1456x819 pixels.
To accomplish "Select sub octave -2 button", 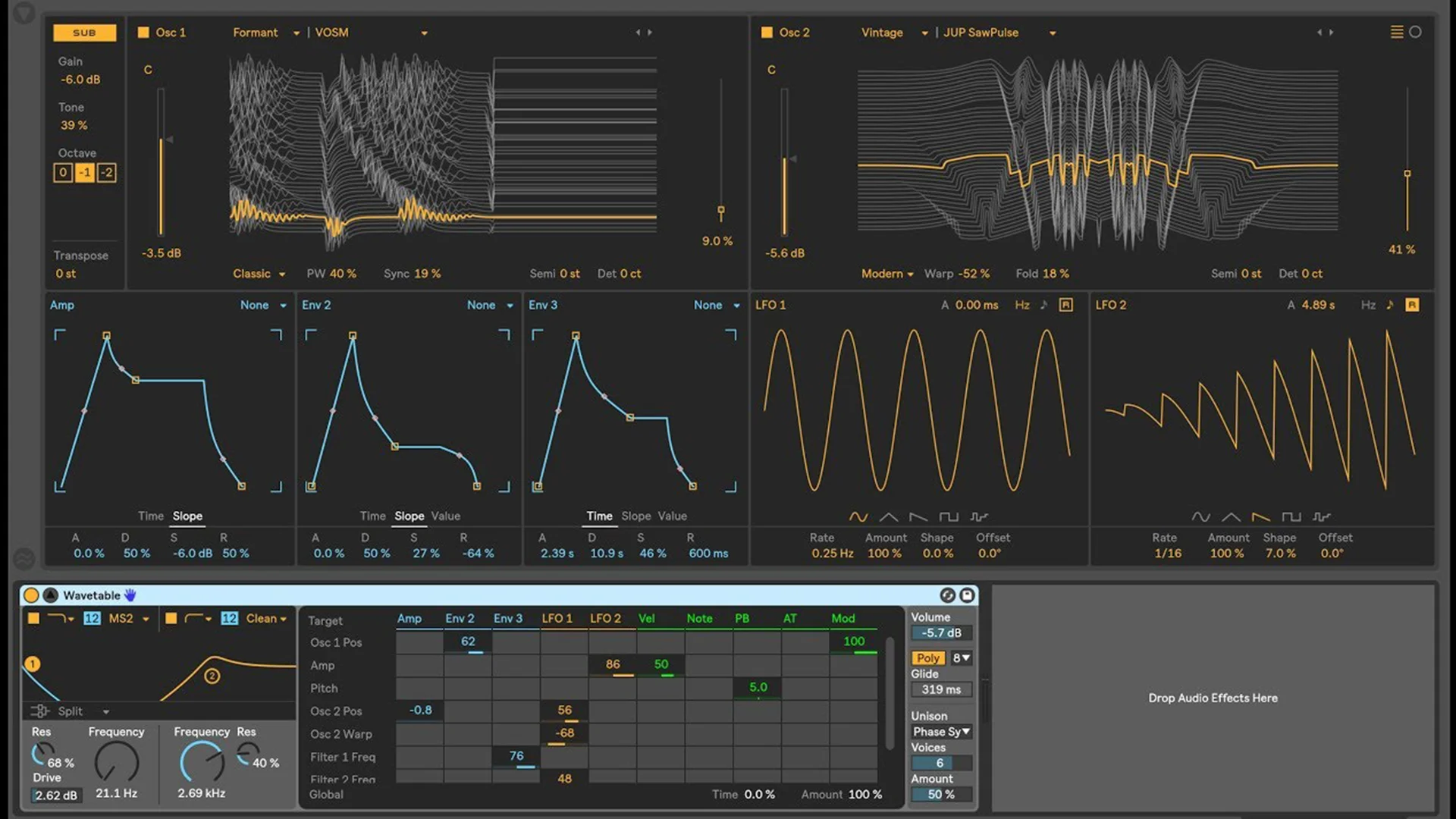I will click(107, 173).
